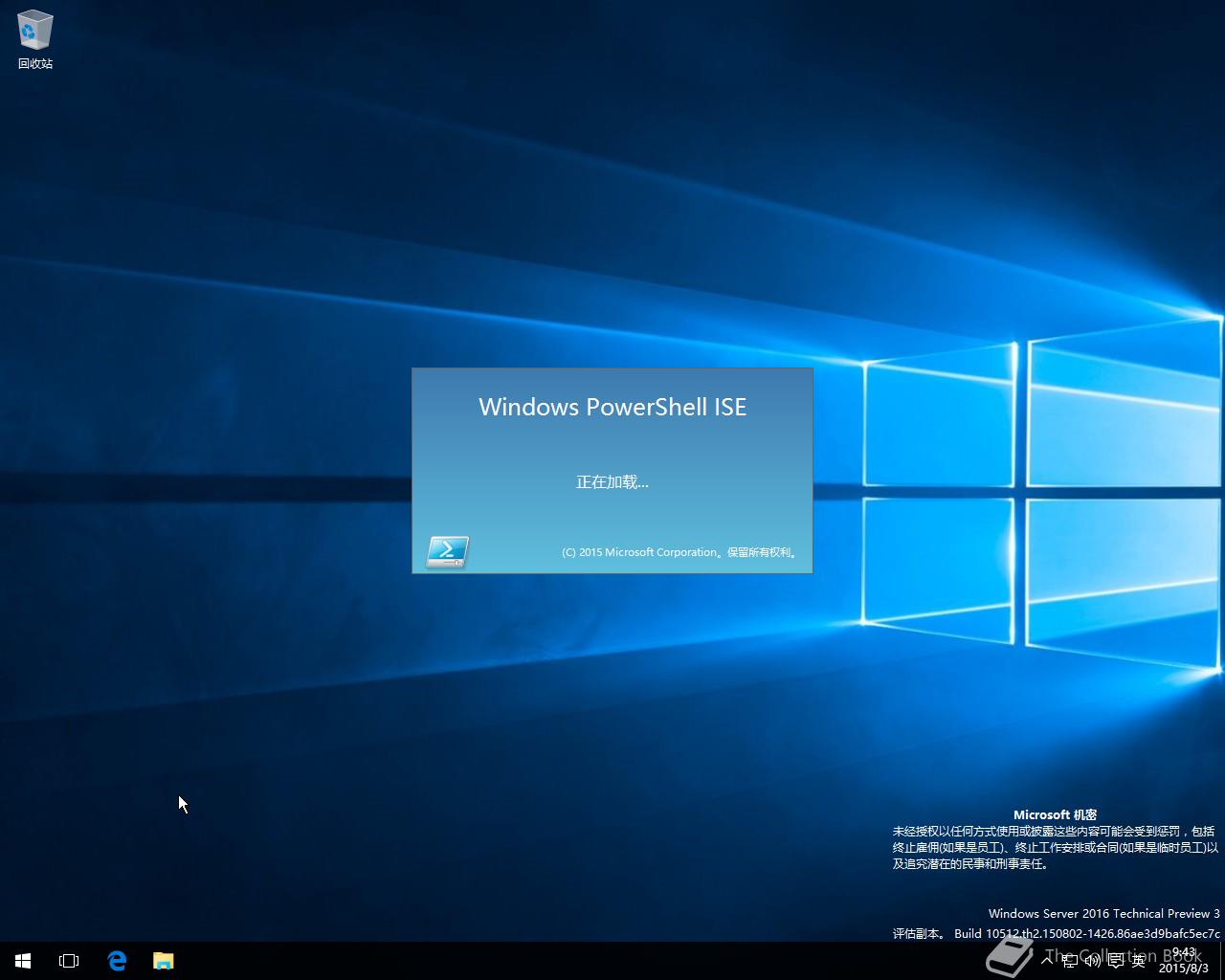Screen dimensions: 1225x980
Task: Click the PowerShell icon on the splash screen
Action: 447,551
